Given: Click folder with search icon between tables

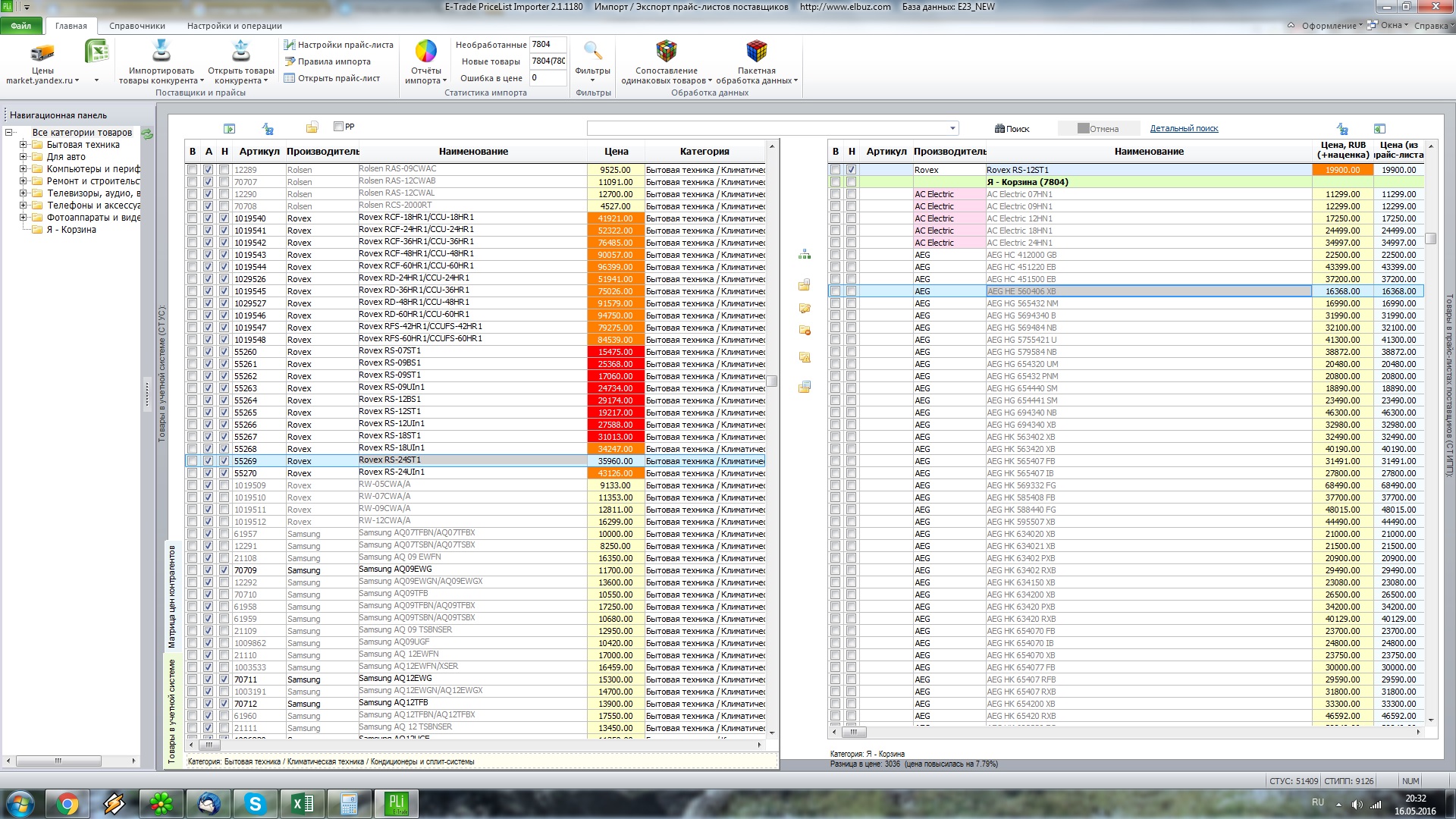Looking at the screenshot, I should 805,357.
